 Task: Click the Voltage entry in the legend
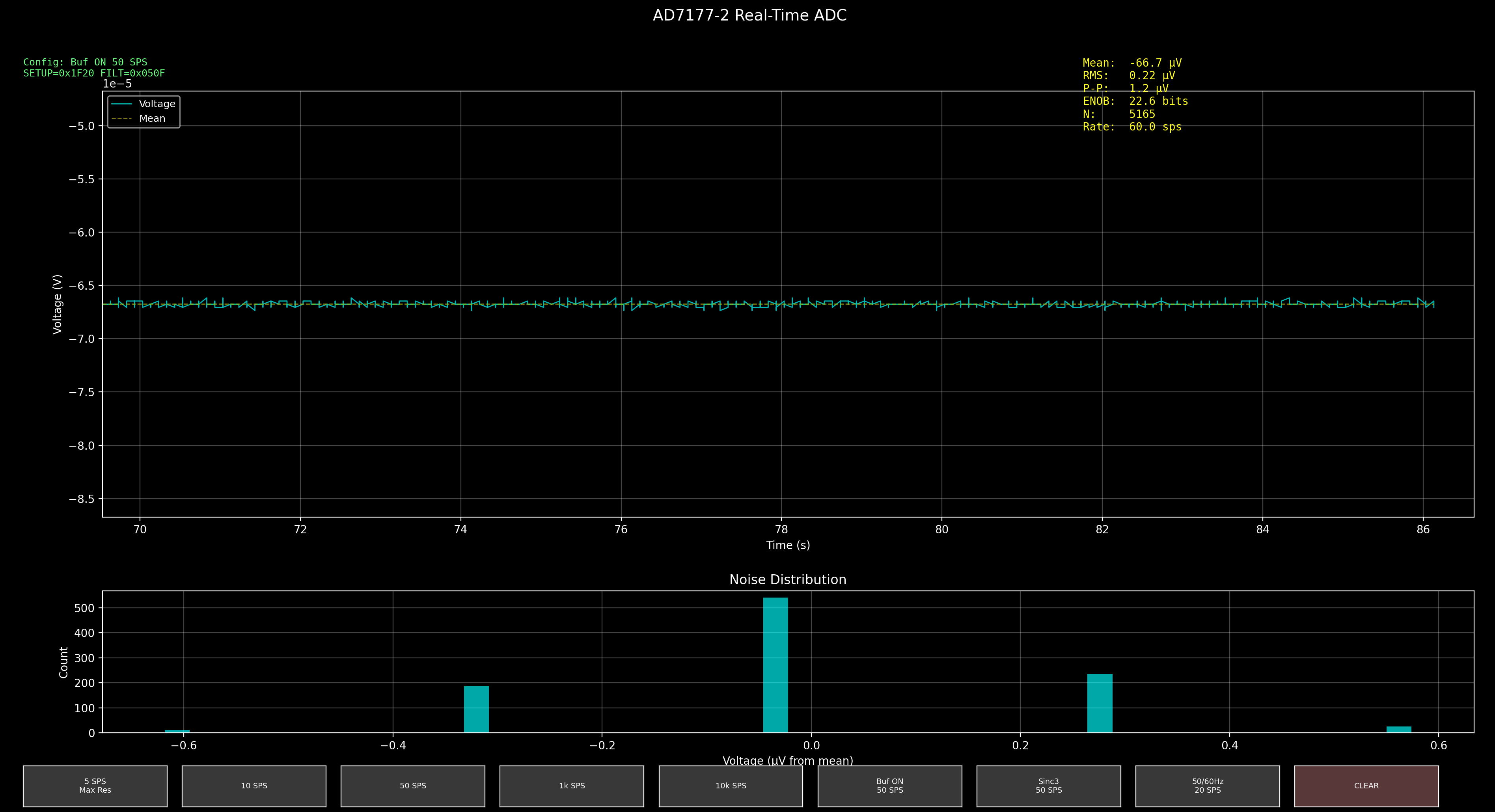pyautogui.click(x=157, y=104)
